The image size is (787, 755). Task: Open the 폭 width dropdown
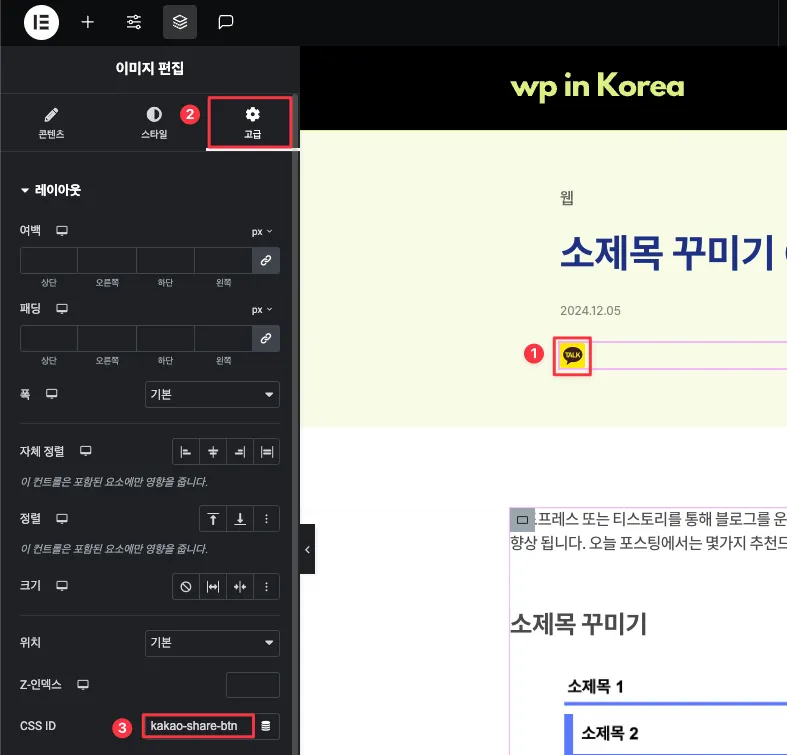tap(212, 395)
